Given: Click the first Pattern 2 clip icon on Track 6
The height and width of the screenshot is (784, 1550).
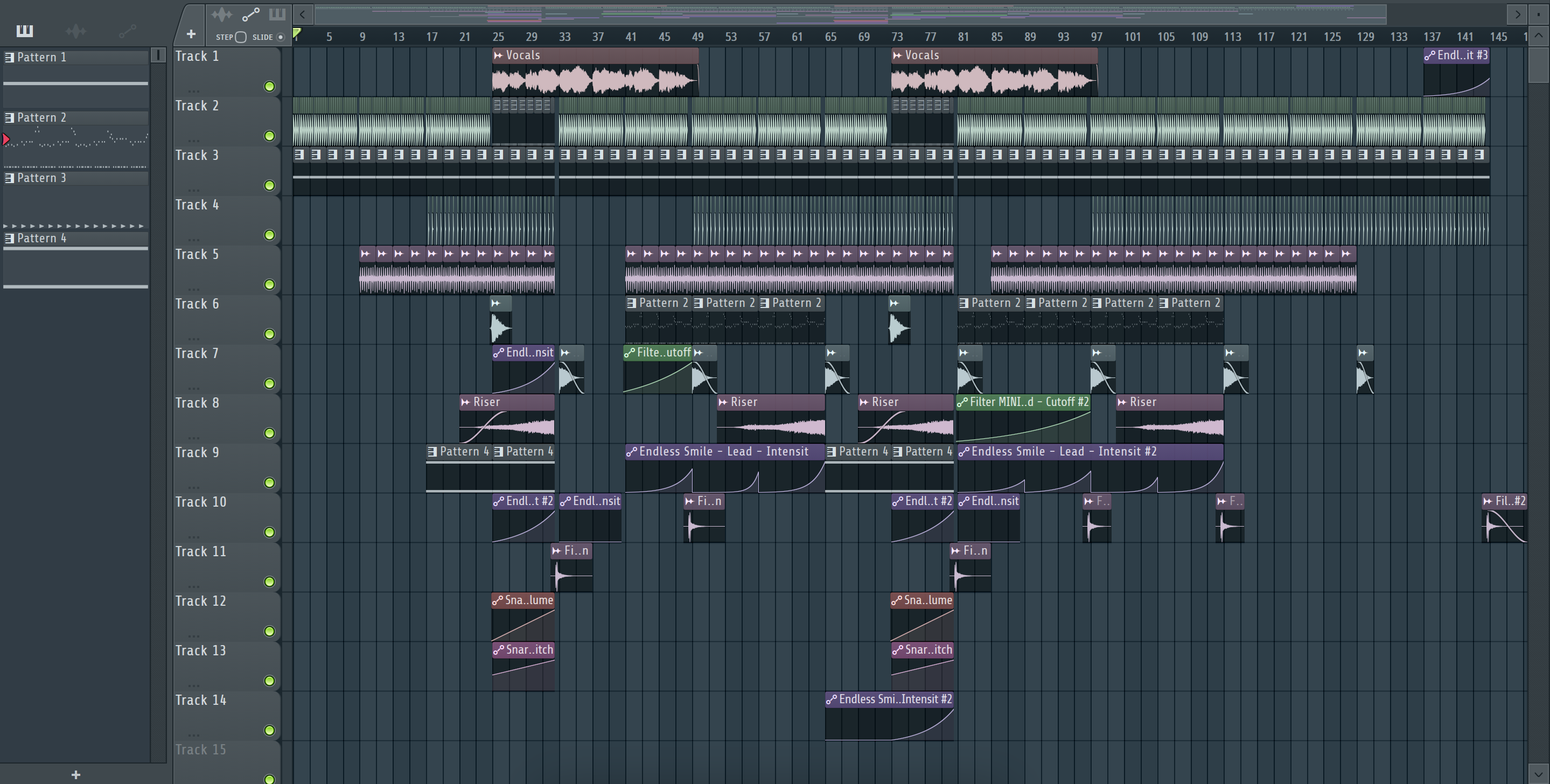Looking at the screenshot, I should click(631, 303).
